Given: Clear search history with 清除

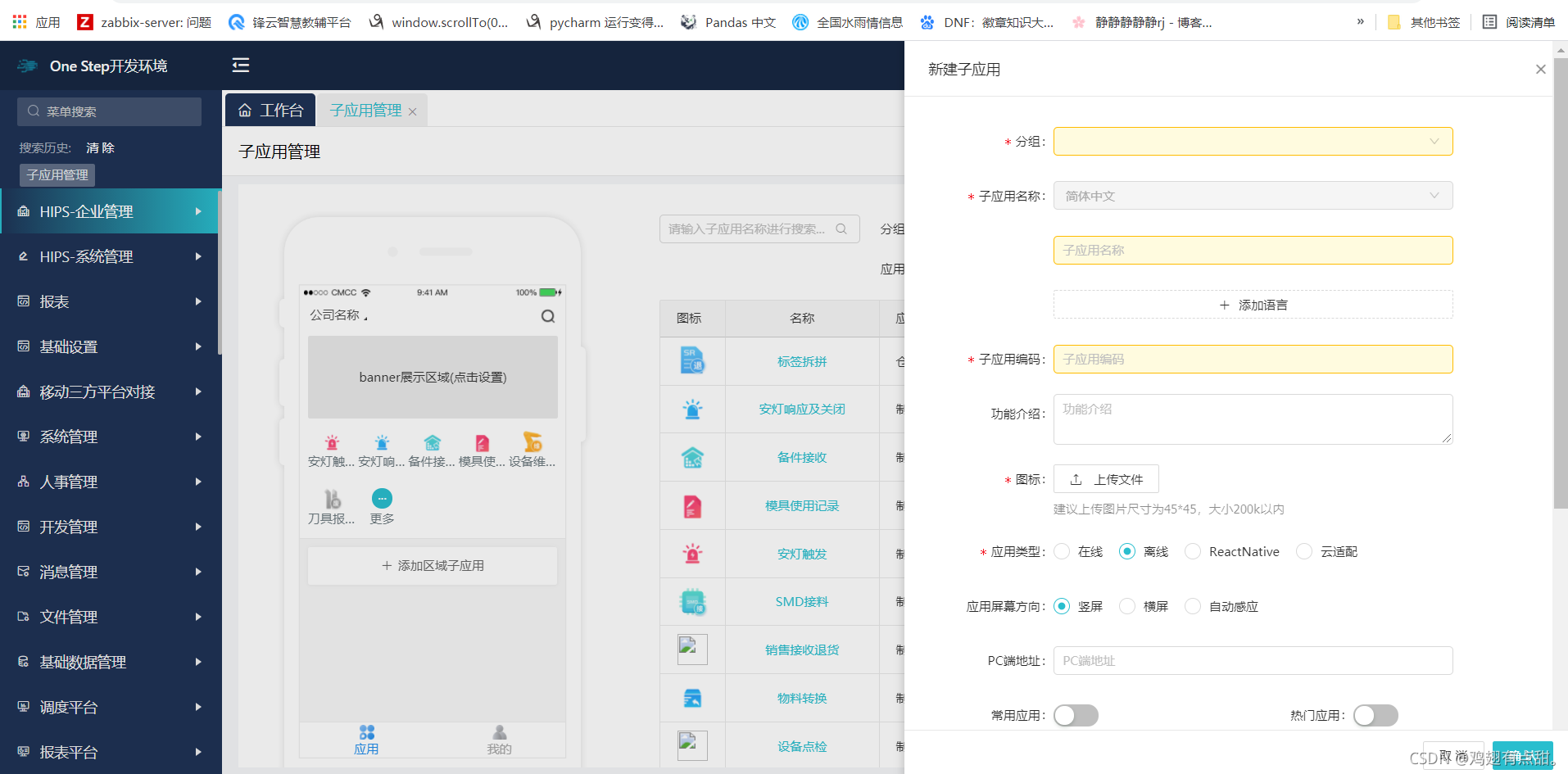Looking at the screenshot, I should click(100, 147).
